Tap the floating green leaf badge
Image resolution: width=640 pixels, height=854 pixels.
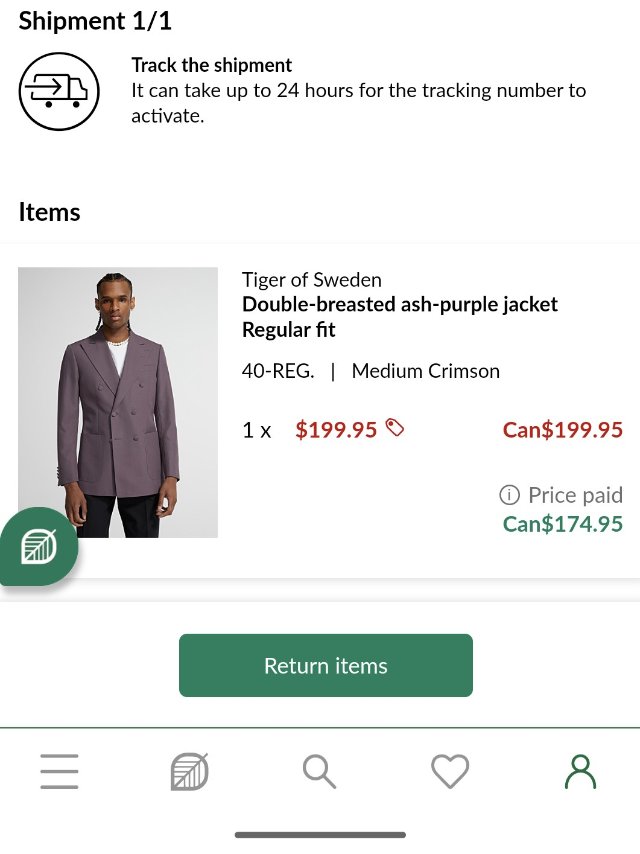pyautogui.click(x=38, y=546)
